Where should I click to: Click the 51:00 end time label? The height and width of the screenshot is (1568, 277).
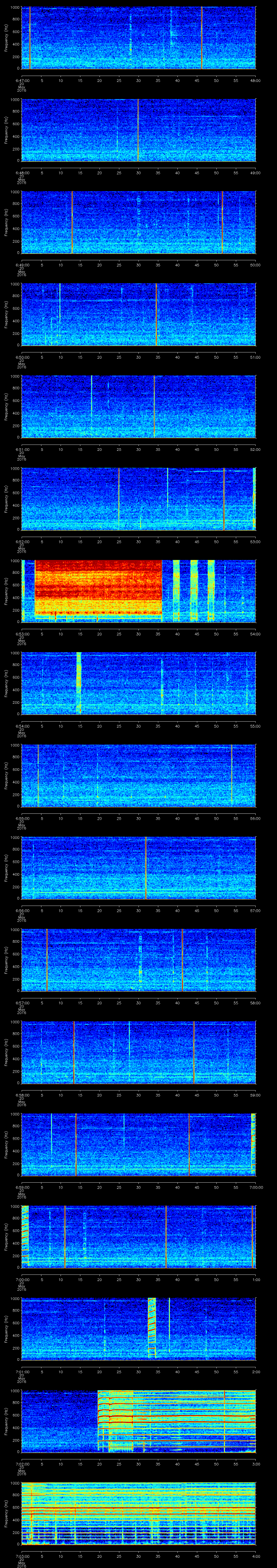click(x=256, y=357)
